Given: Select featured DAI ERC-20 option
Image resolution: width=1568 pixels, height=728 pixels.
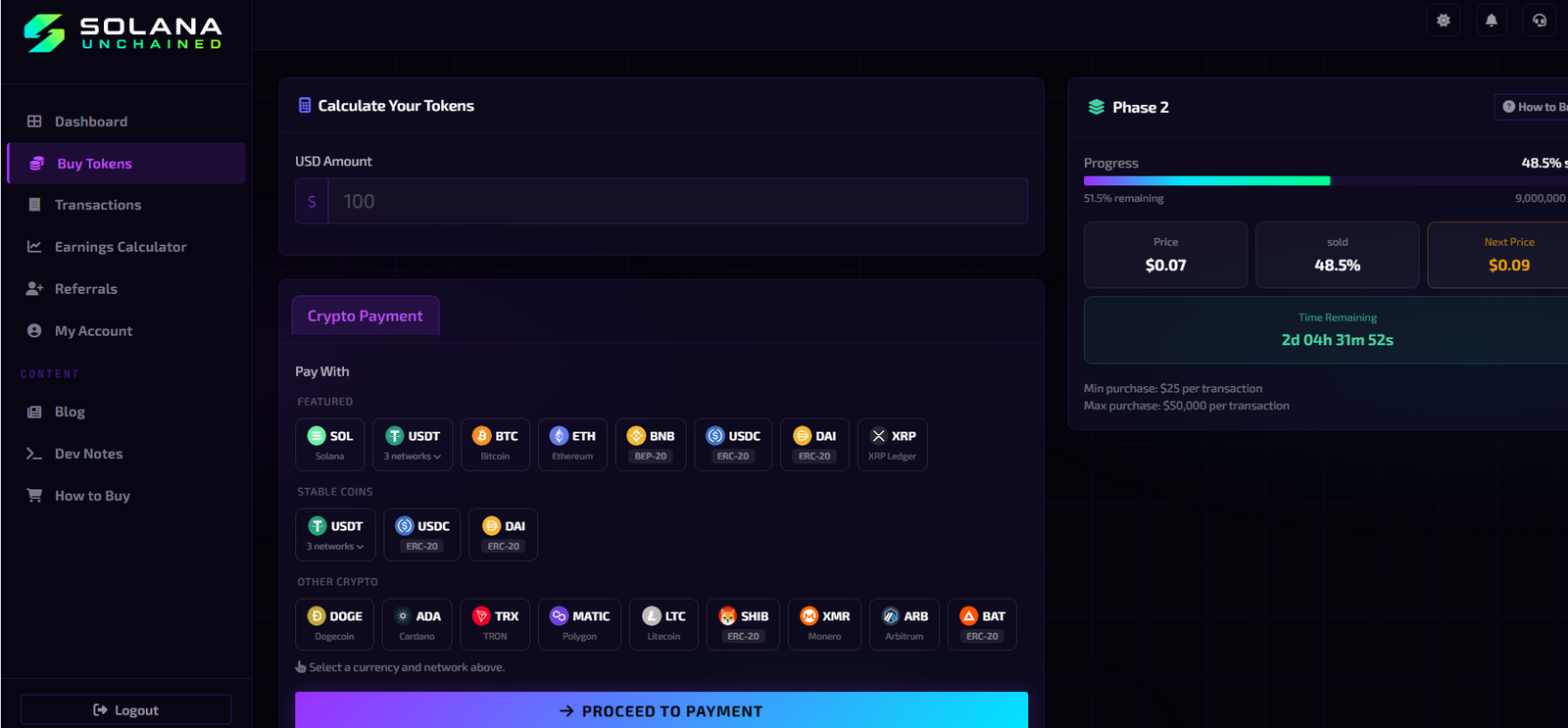Looking at the screenshot, I should pyautogui.click(x=814, y=445).
